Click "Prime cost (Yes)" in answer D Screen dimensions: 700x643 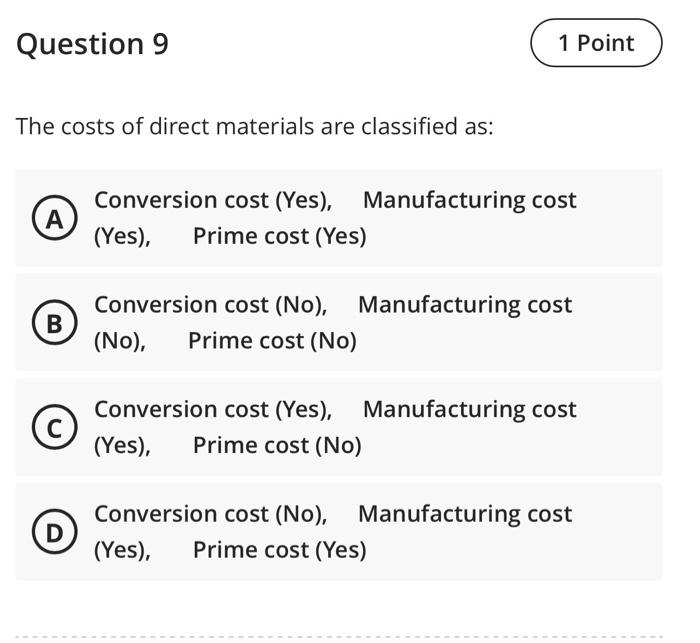[x=279, y=550]
